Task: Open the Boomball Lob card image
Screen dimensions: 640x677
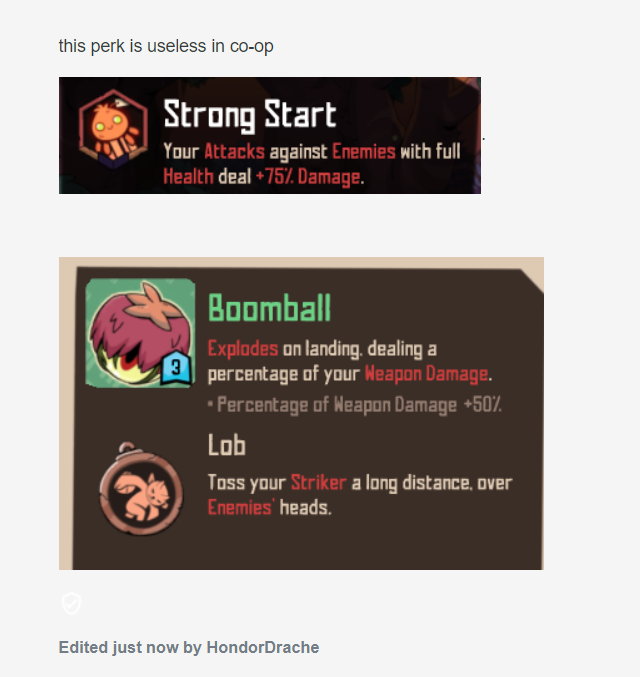Action: pyautogui.click(x=301, y=413)
